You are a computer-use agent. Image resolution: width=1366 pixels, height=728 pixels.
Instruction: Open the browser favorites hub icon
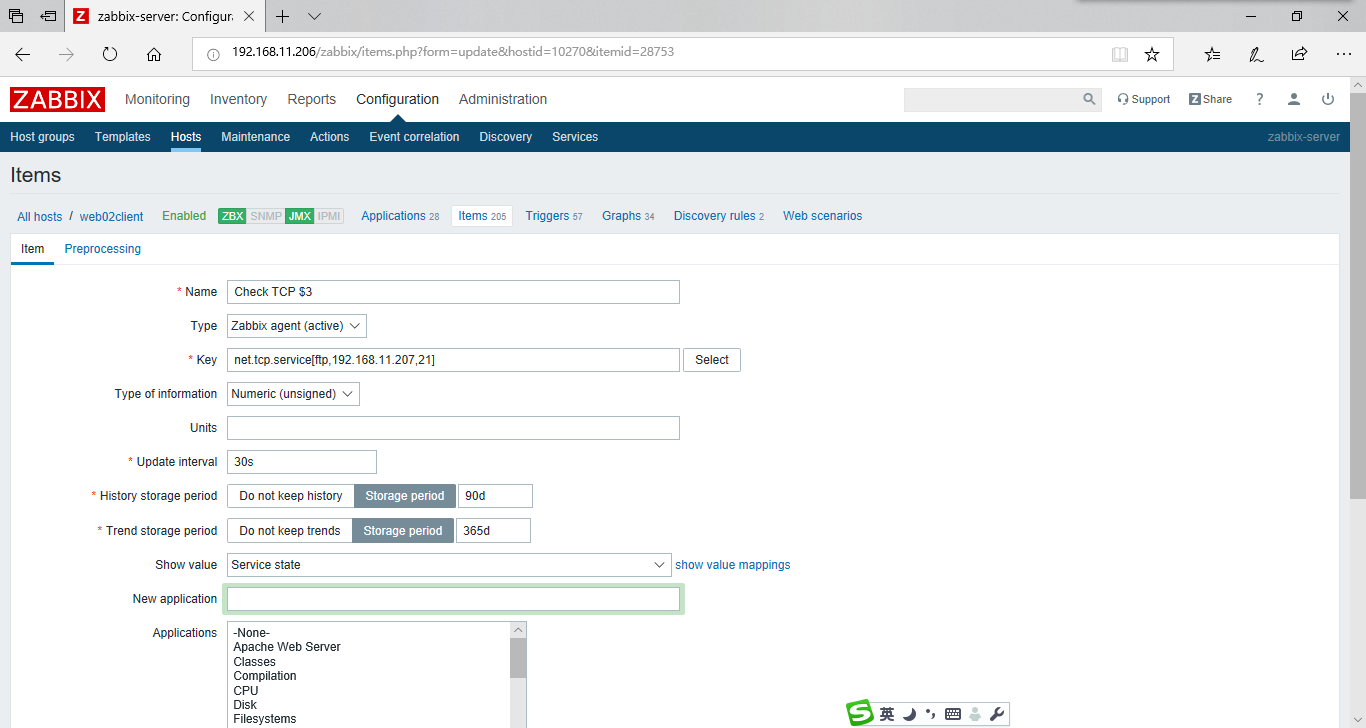pos(1212,54)
